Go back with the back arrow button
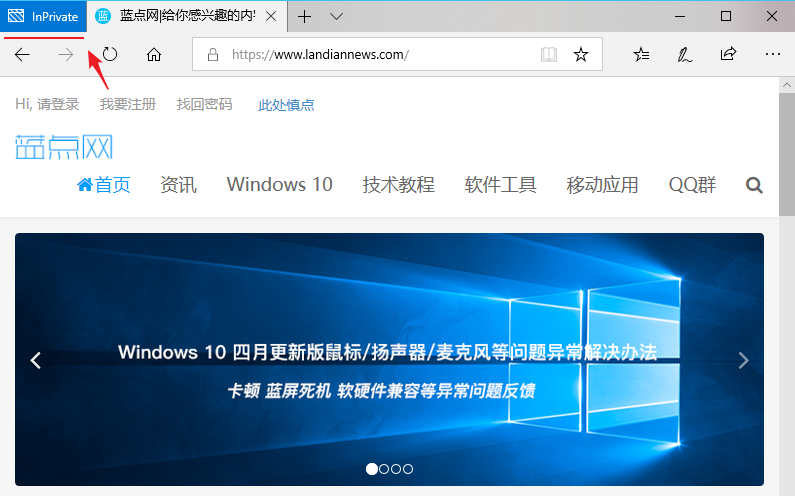Screen dimensions: 795x496 pos(22,54)
